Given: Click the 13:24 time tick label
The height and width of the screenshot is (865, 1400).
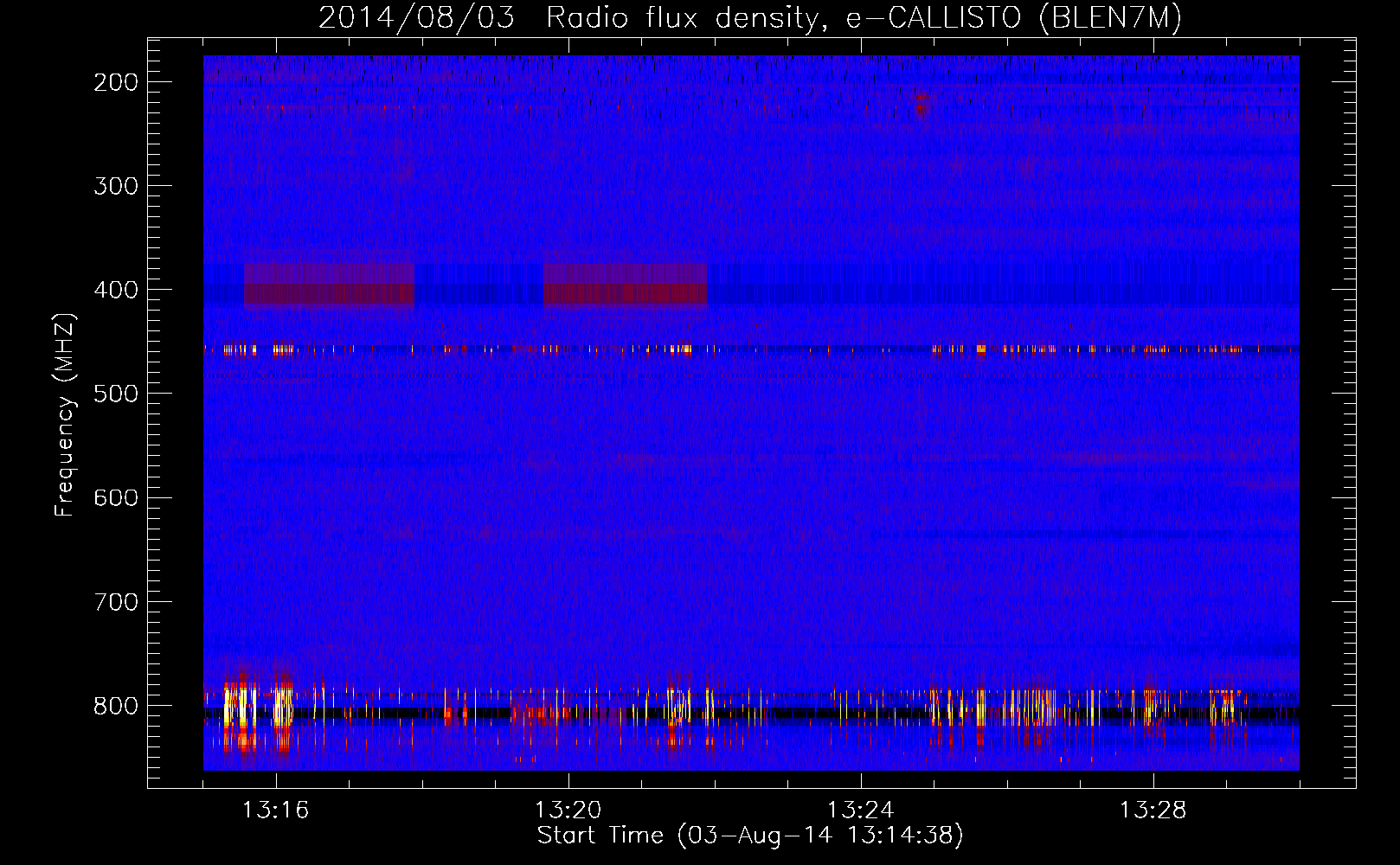Looking at the screenshot, I should [861, 811].
